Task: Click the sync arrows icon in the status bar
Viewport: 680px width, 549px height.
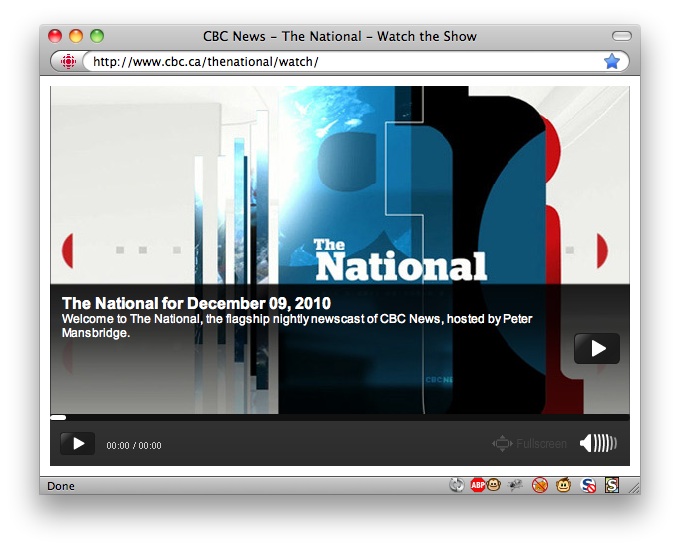Action: (x=456, y=485)
